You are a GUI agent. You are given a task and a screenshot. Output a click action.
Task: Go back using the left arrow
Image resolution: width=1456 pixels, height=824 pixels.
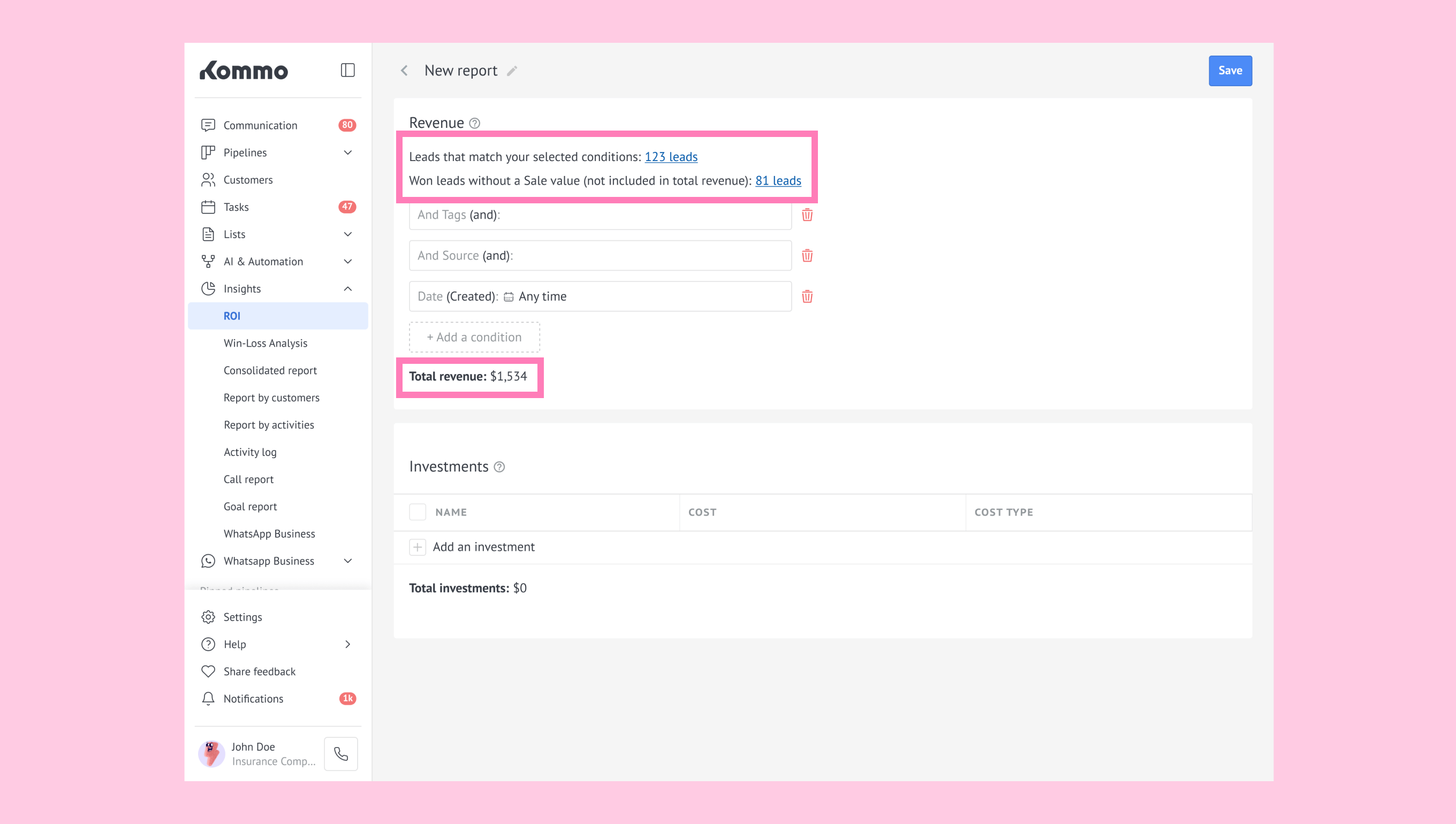tap(404, 71)
